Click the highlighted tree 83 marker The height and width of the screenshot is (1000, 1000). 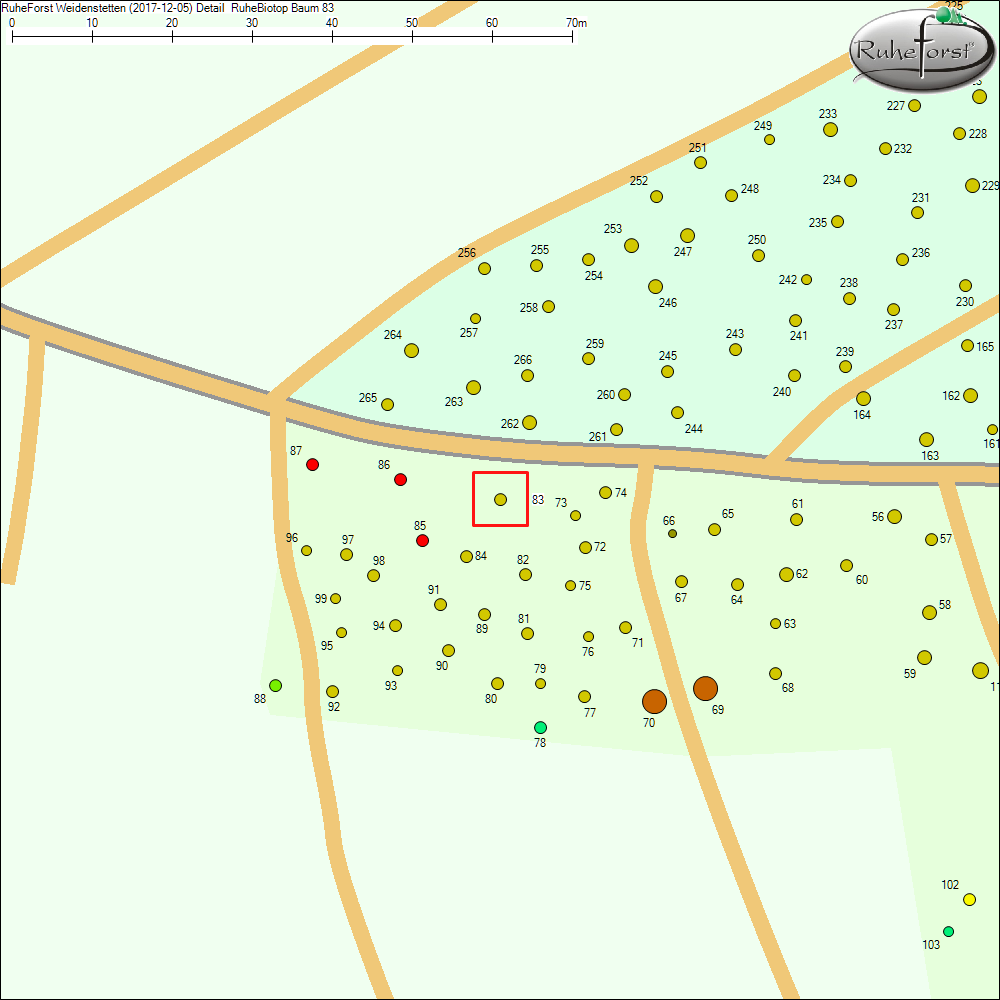tap(500, 499)
